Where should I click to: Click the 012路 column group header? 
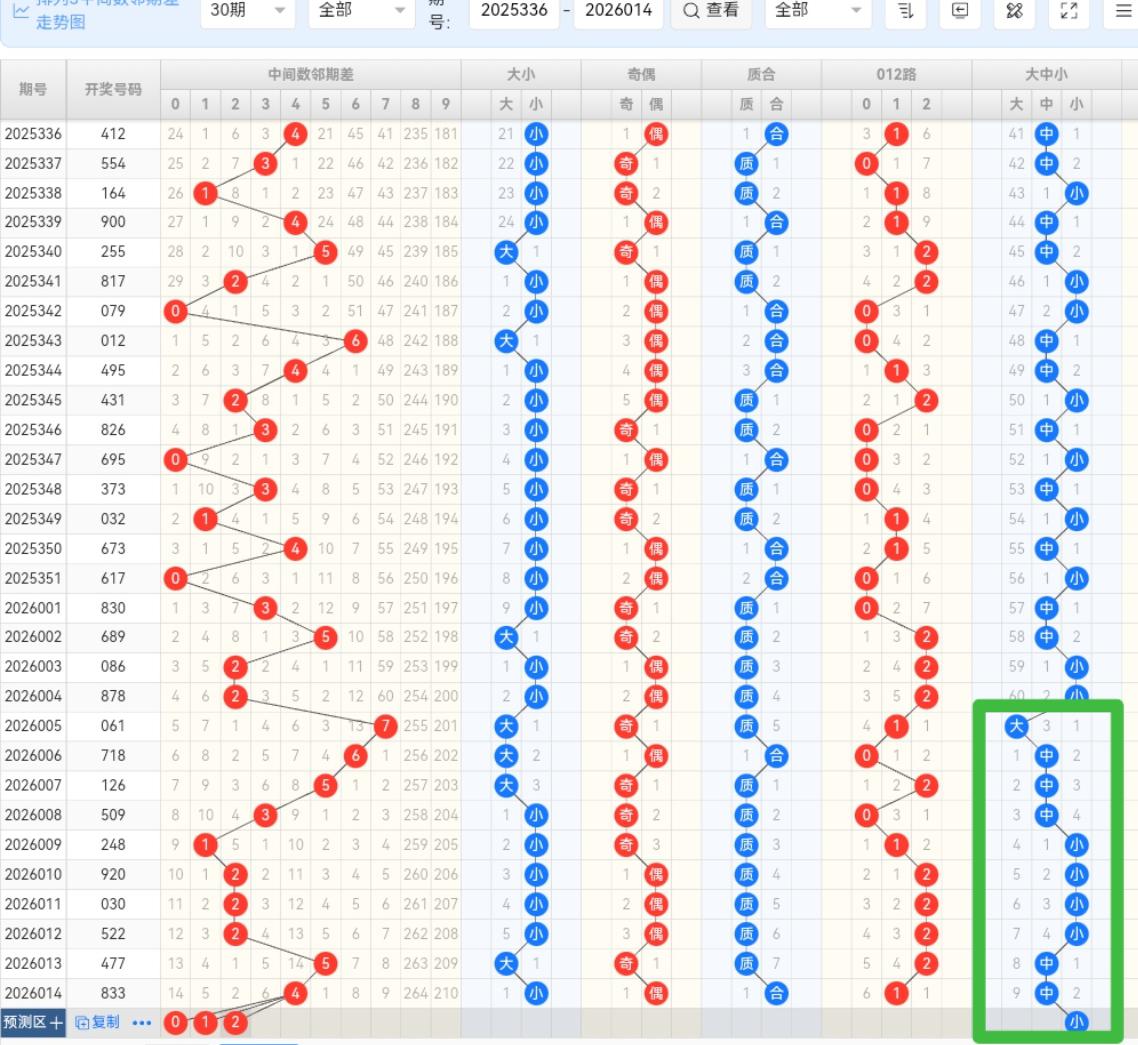[895, 74]
